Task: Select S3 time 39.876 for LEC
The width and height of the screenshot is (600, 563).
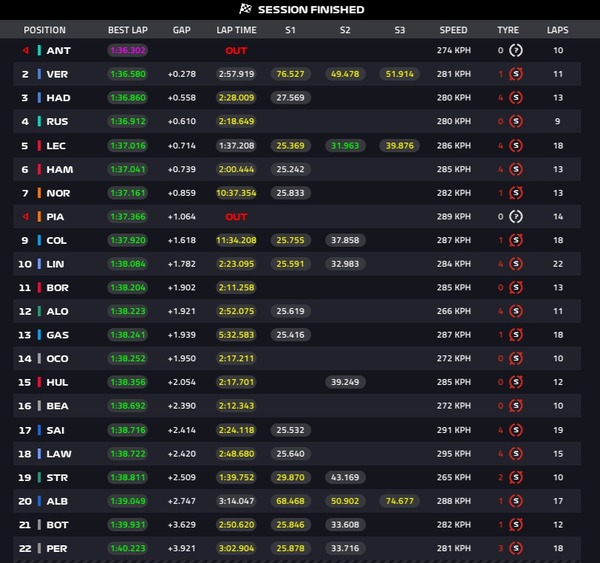Action: [x=399, y=145]
